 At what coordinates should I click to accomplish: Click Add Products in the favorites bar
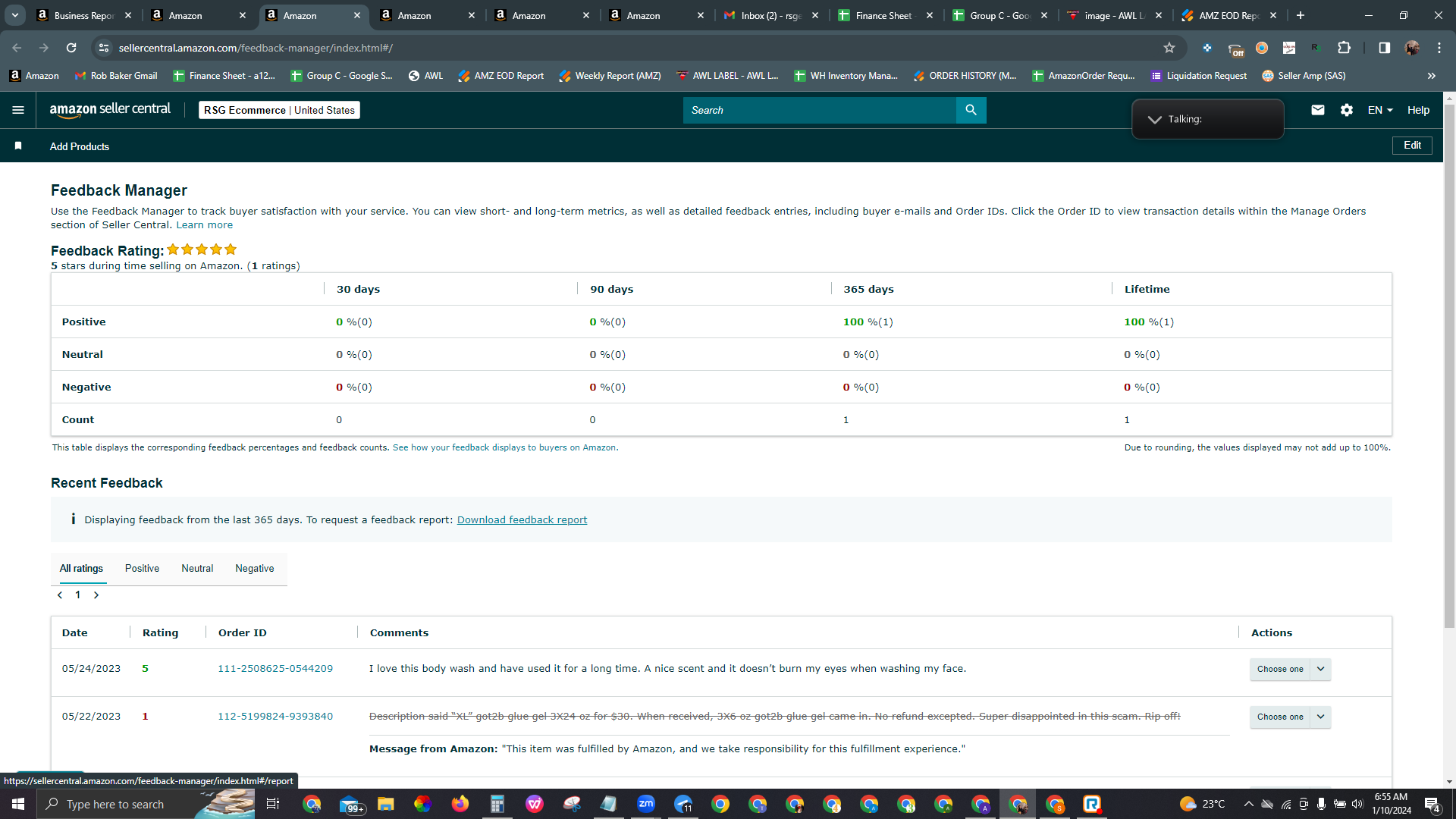[x=80, y=146]
